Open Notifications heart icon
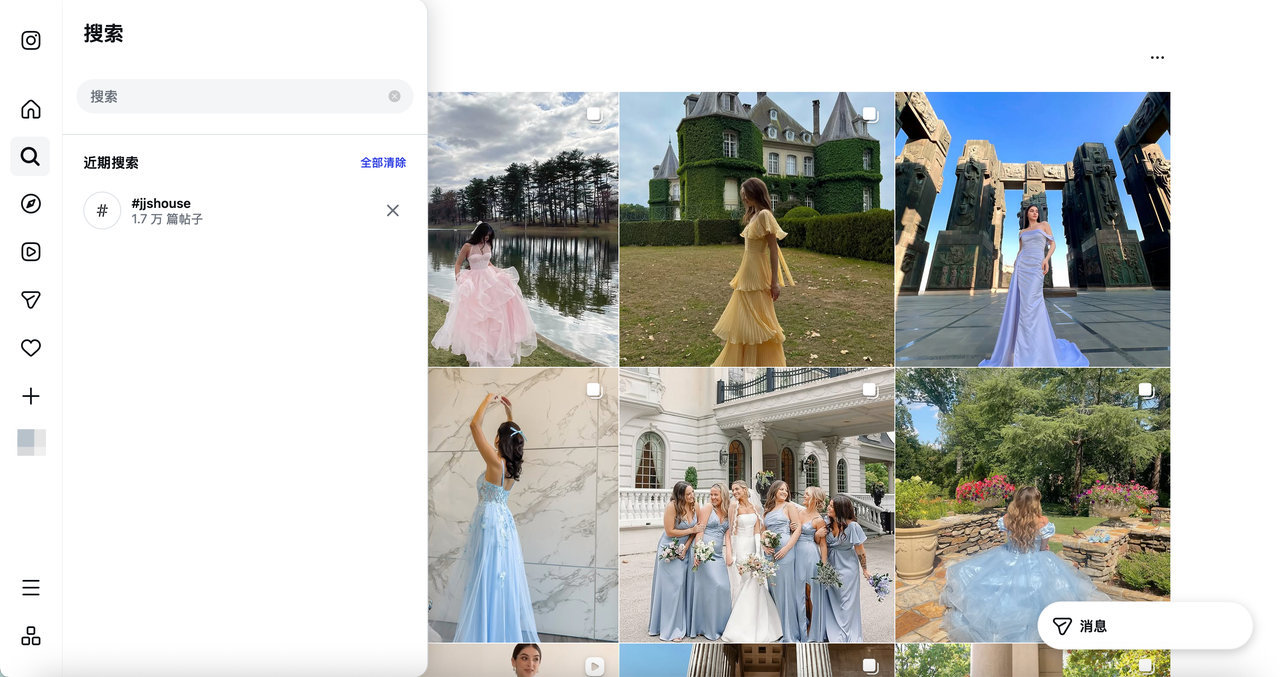This screenshot has width=1280, height=677. pos(31,348)
